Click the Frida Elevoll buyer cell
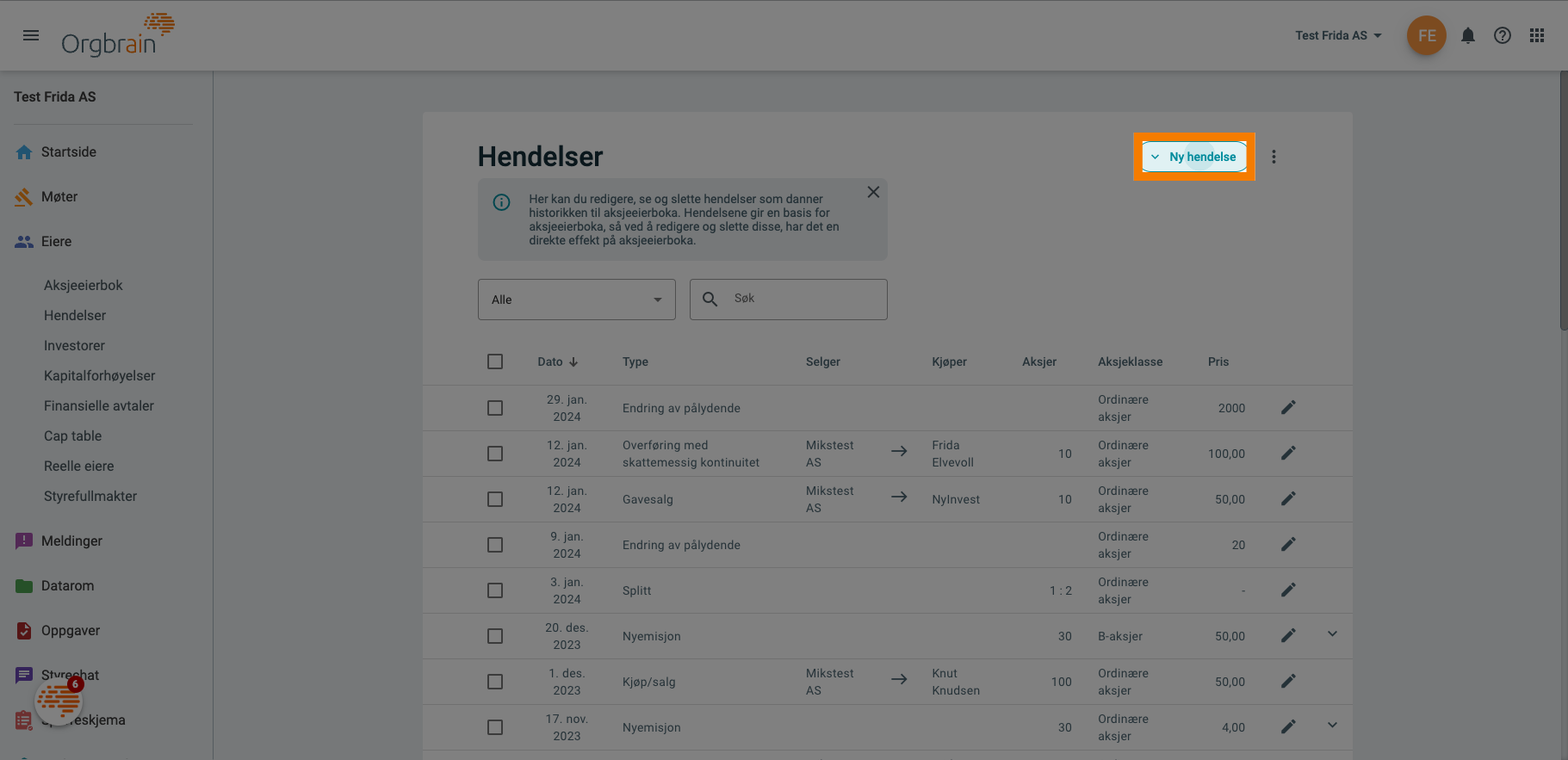 tap(952, 454)
